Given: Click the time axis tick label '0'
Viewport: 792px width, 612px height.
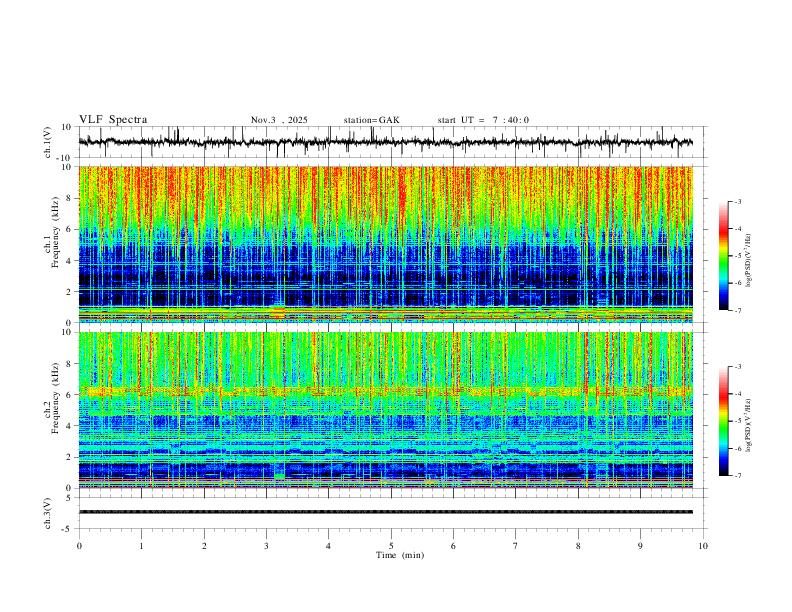Looking at the screenshot, I should pos(79,546).
